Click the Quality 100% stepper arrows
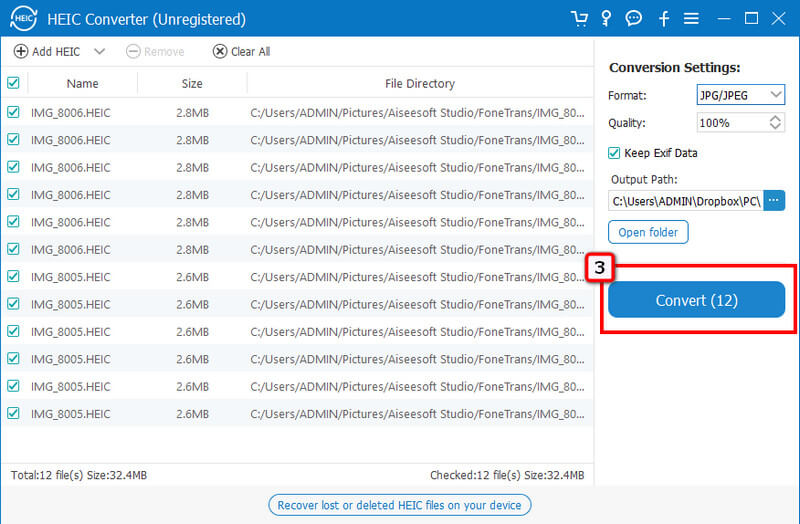 776,123
